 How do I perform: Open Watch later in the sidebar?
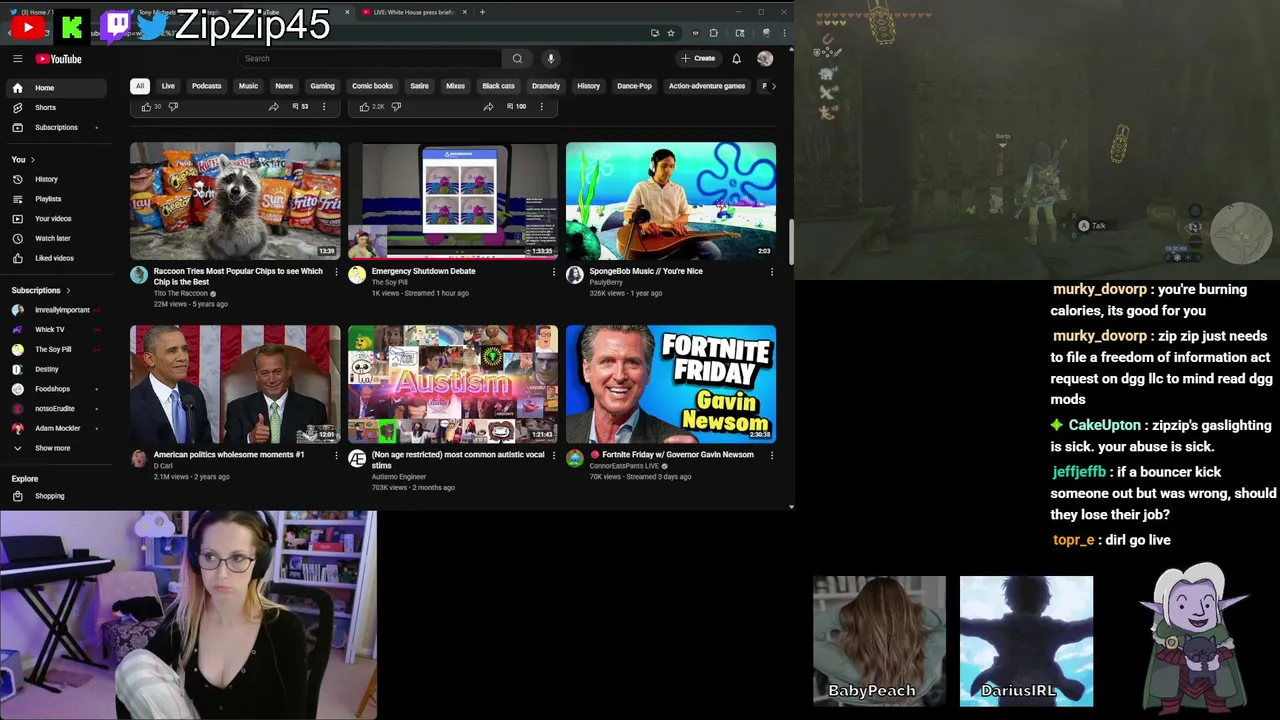point(57,239)
